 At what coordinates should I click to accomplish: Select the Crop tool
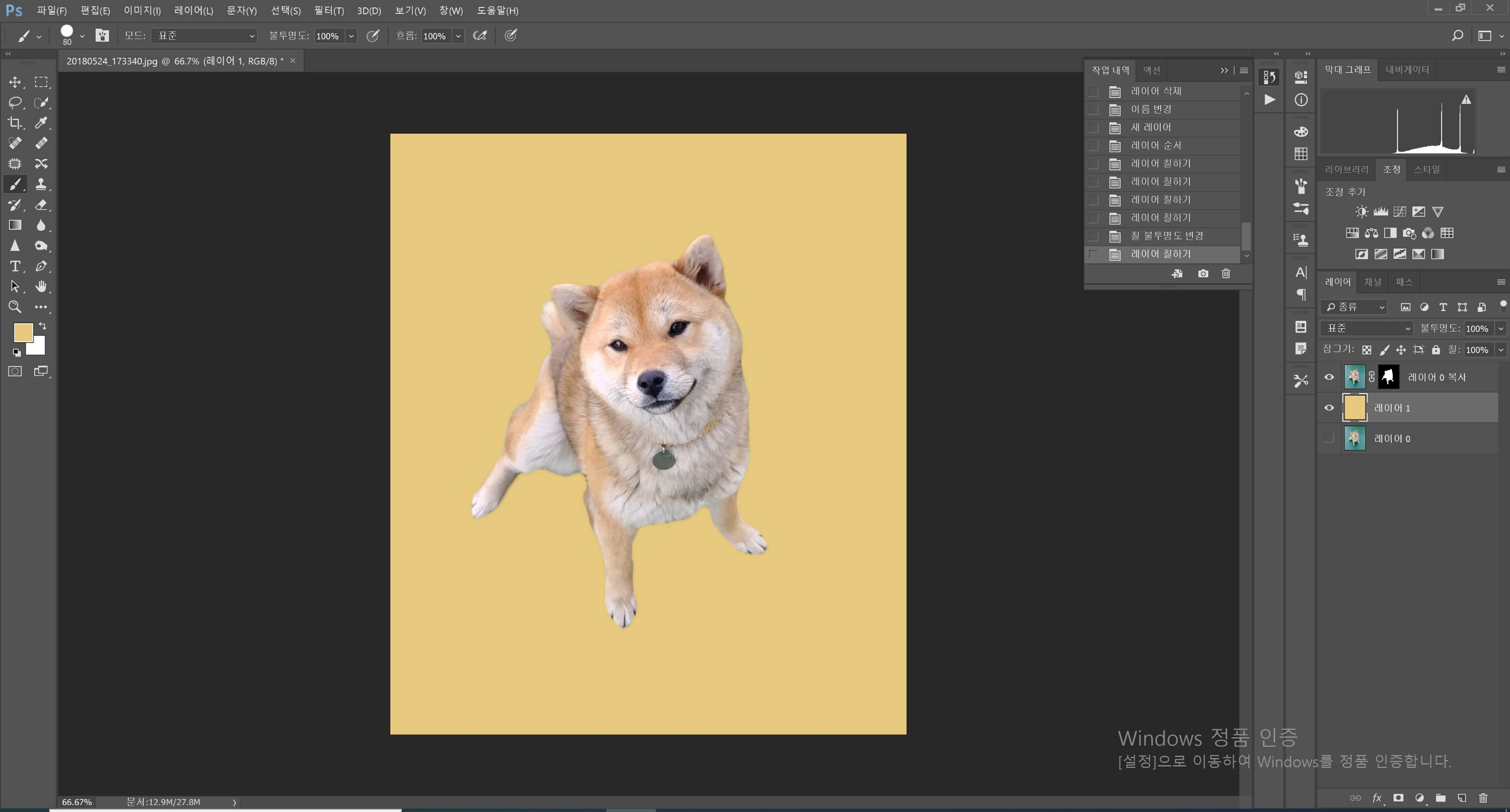15,122
